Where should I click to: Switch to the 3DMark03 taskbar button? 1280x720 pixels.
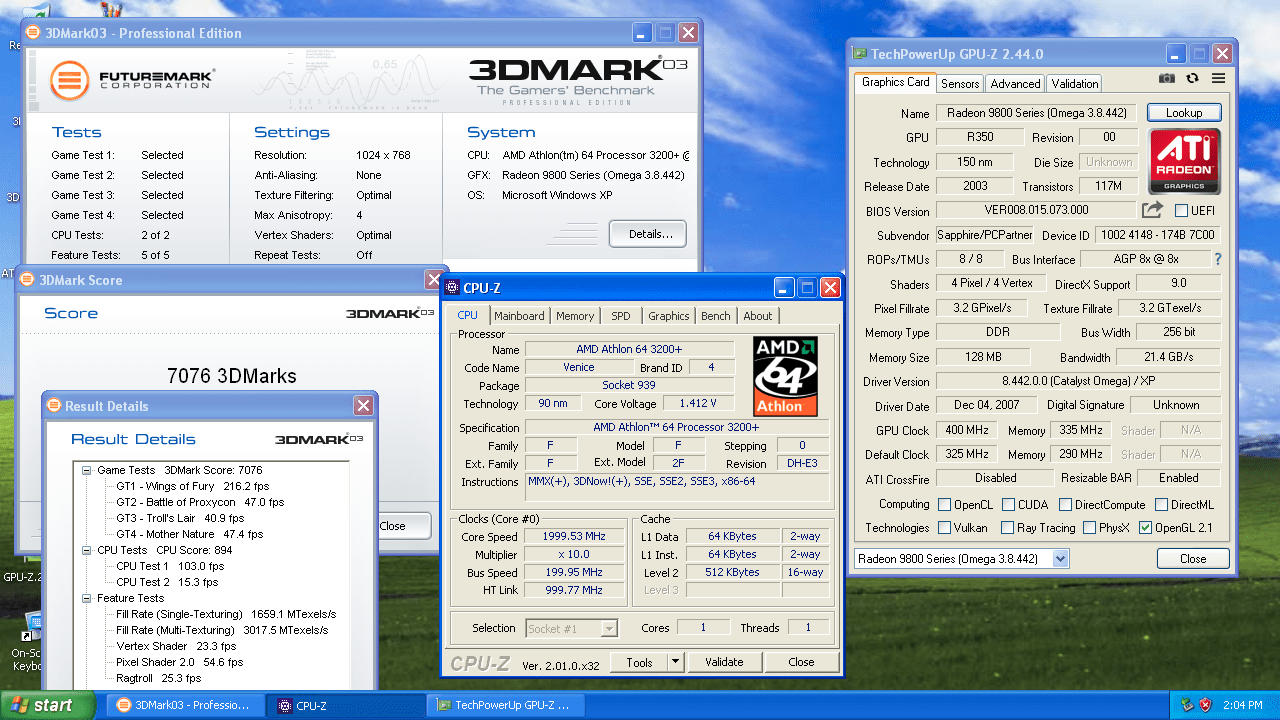187,705
